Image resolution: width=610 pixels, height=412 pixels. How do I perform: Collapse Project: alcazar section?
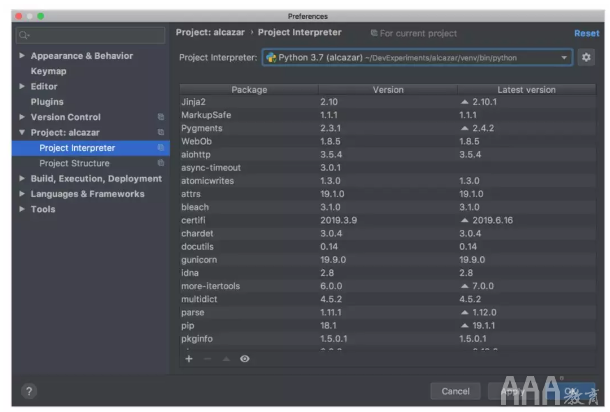[x=22, y=132]
